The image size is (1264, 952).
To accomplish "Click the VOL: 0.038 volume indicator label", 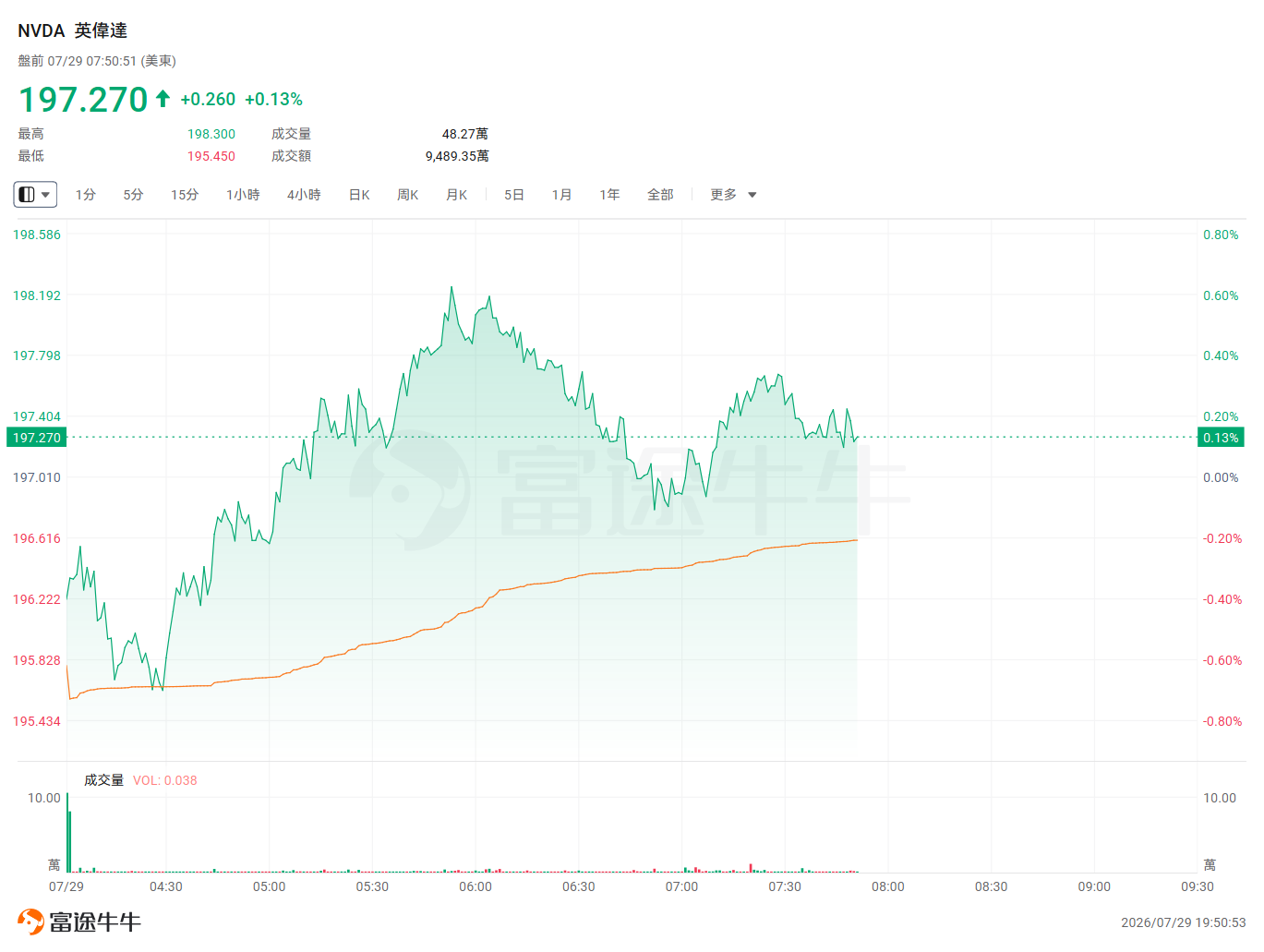I will pos(165,780).
